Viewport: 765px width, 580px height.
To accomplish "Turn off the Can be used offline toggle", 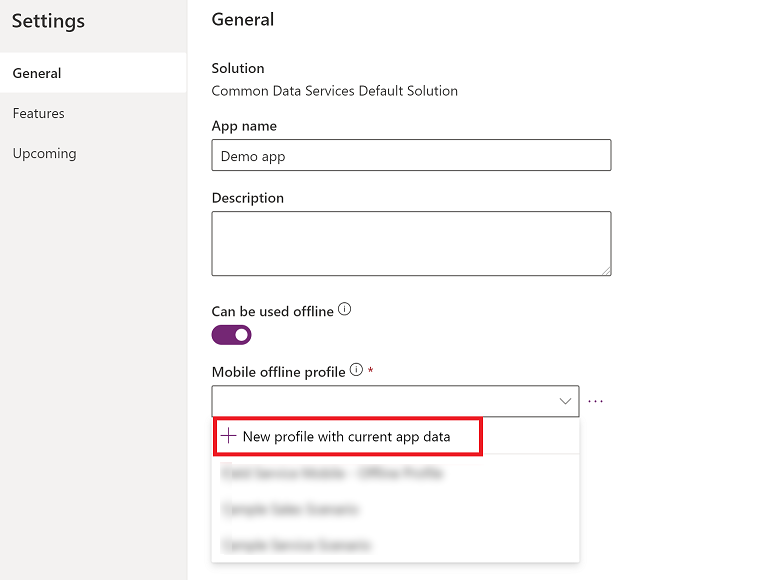I will pos(232,335).
